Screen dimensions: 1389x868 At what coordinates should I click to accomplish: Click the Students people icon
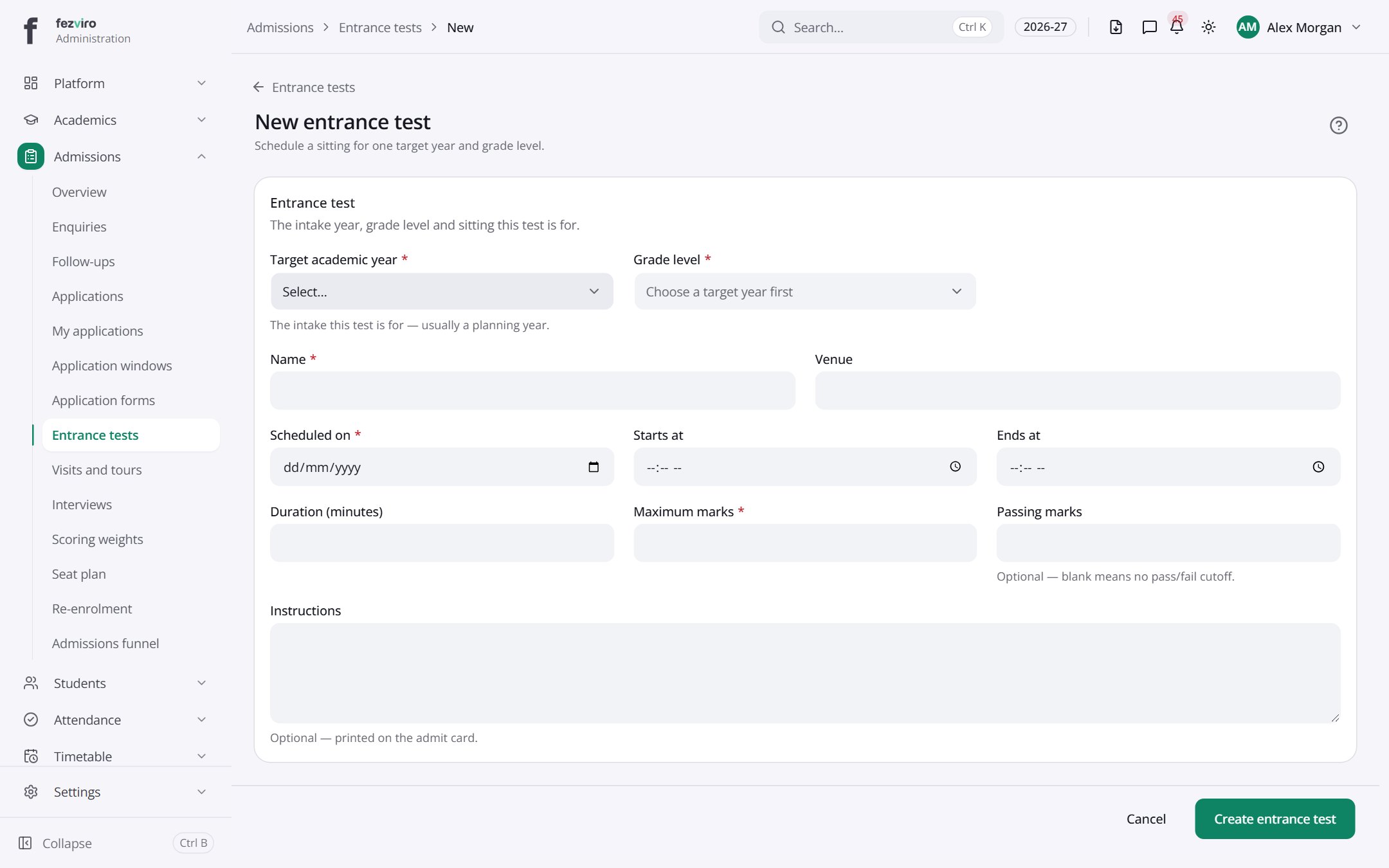31,683
